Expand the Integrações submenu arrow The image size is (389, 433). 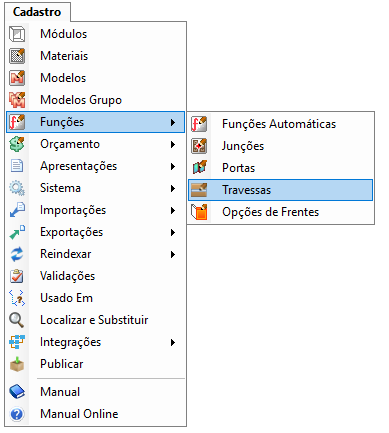(x=173, y=342)
